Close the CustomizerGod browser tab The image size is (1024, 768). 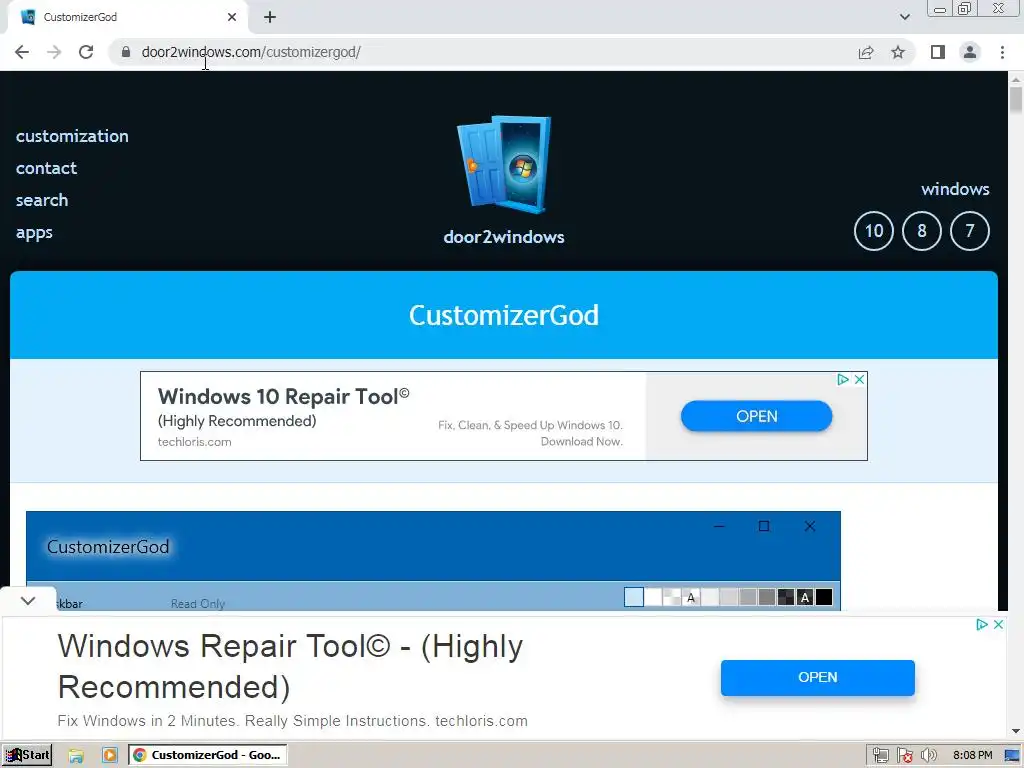[x=232, y=18]
